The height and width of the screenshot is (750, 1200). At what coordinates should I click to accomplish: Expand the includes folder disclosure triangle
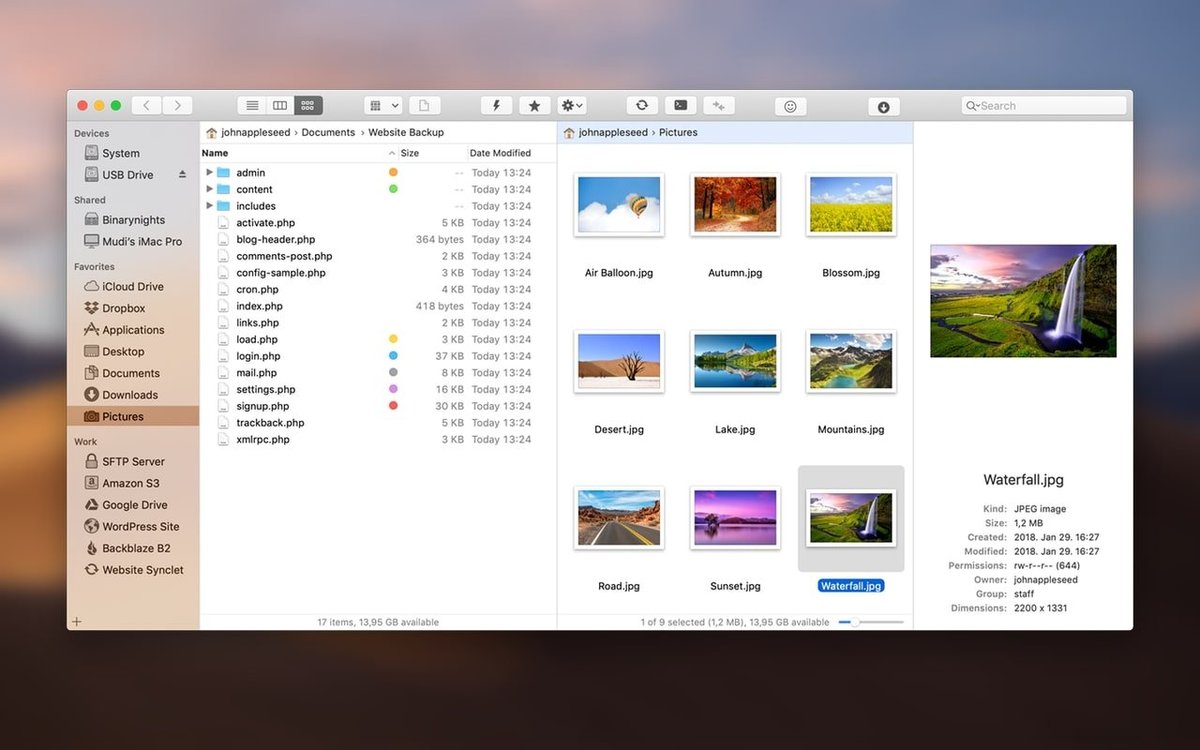[209, 206]
